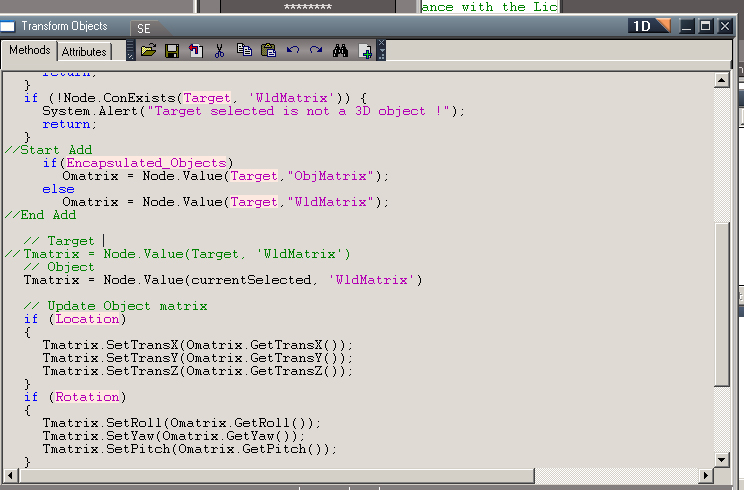Click the "ObjMatrix" string in the code
The height and width of the screenshot is (490, 744).
(x=330, y=176)
